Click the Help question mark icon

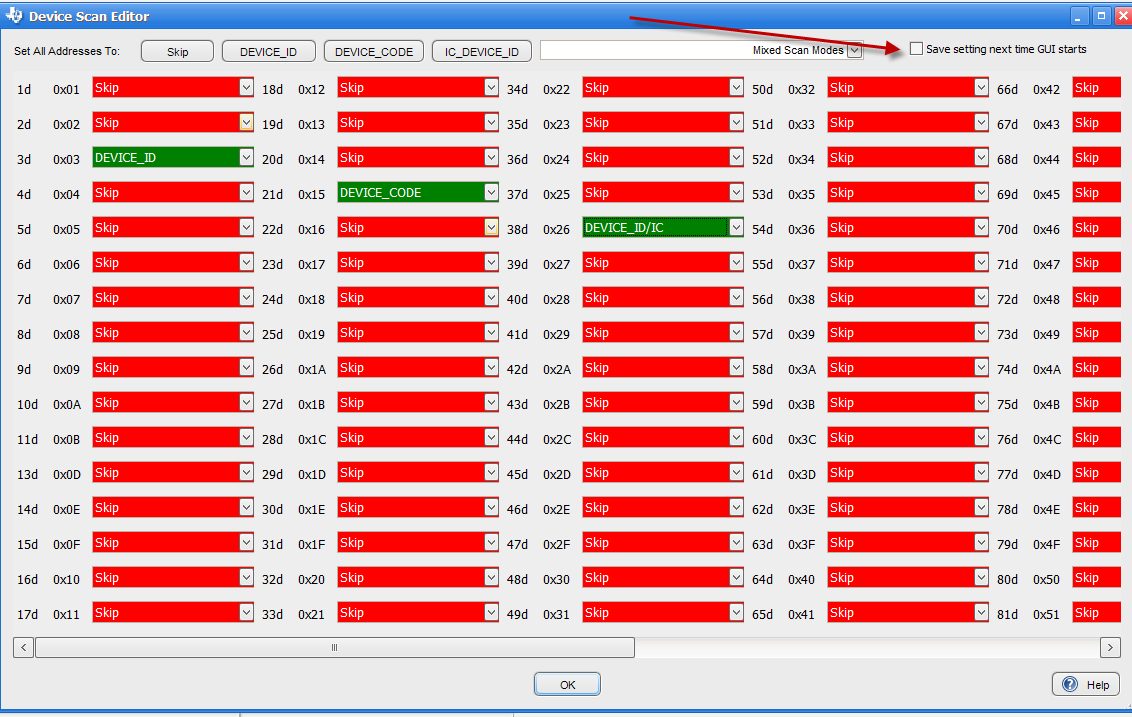pos(1070,684)
